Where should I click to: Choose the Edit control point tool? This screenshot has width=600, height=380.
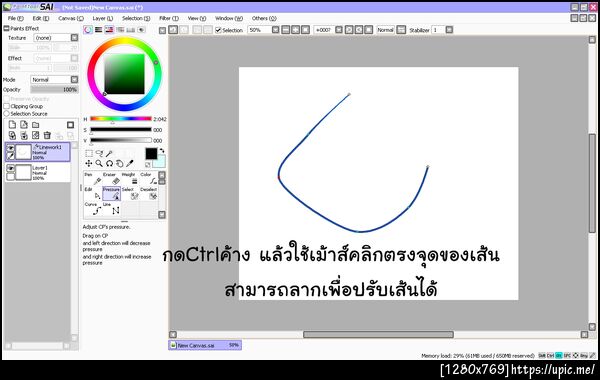pos(93,194)
